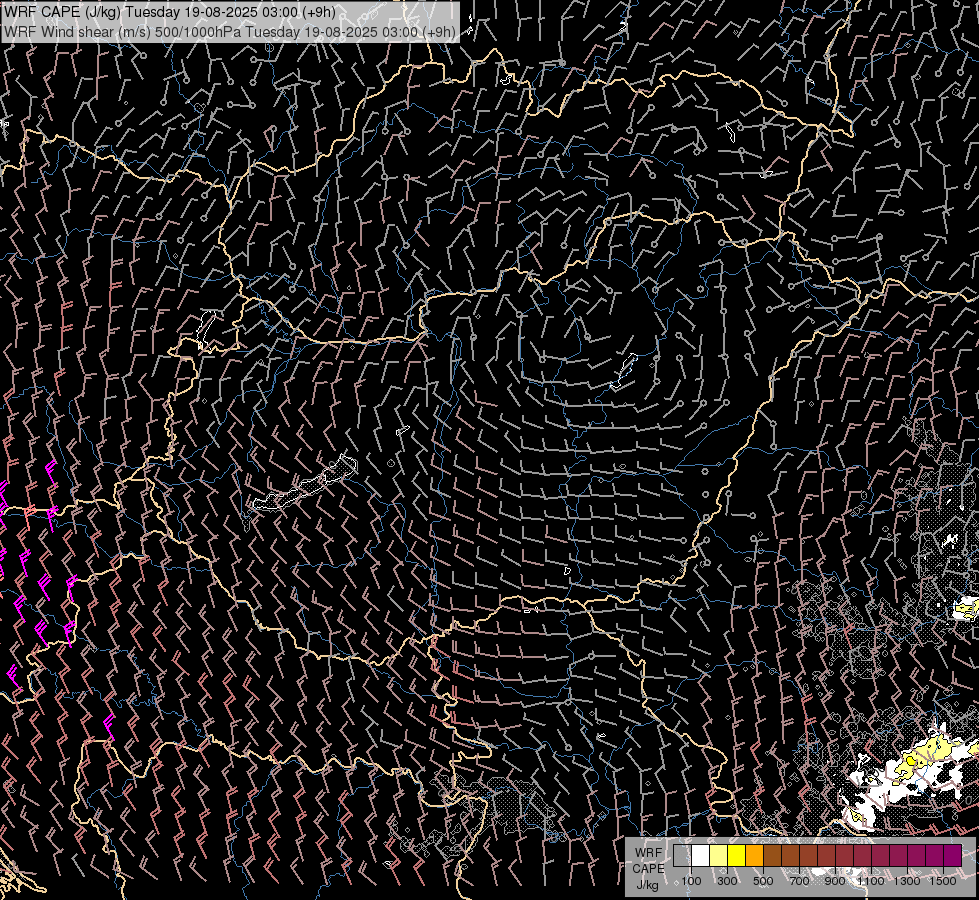
Task: Click the 300 legend scale label
Action: click(x=727, y=881)
